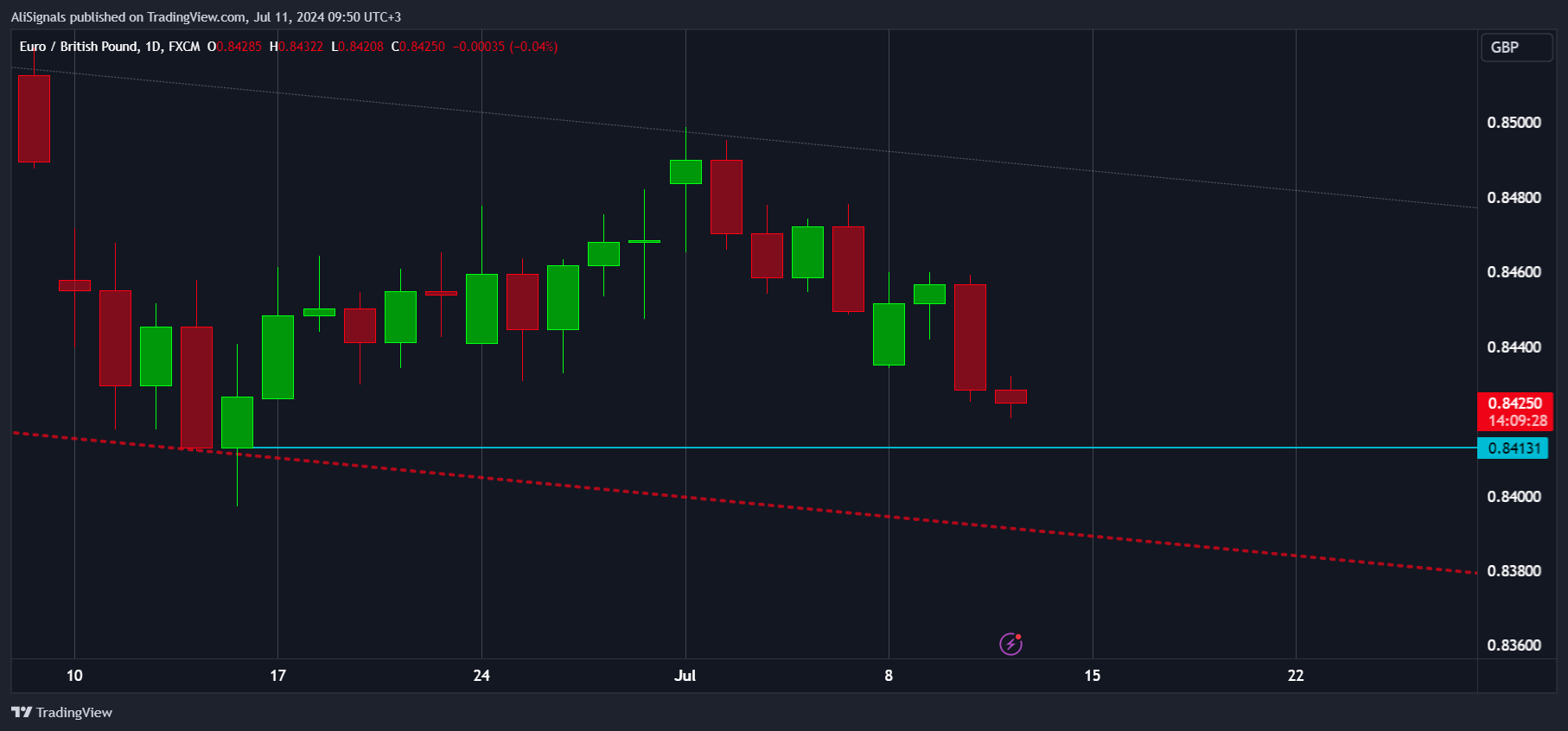
Task: Click the 0.84000 price axis label
Action: [x=1514, y=497]
